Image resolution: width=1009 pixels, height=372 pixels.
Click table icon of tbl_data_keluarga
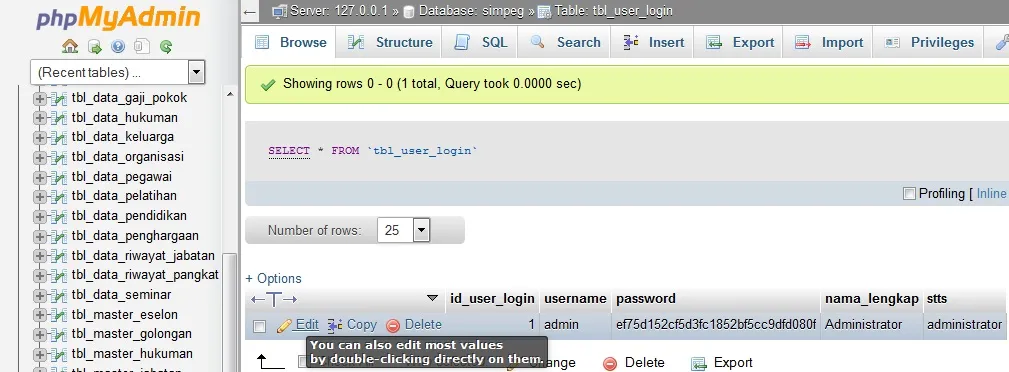59,137
